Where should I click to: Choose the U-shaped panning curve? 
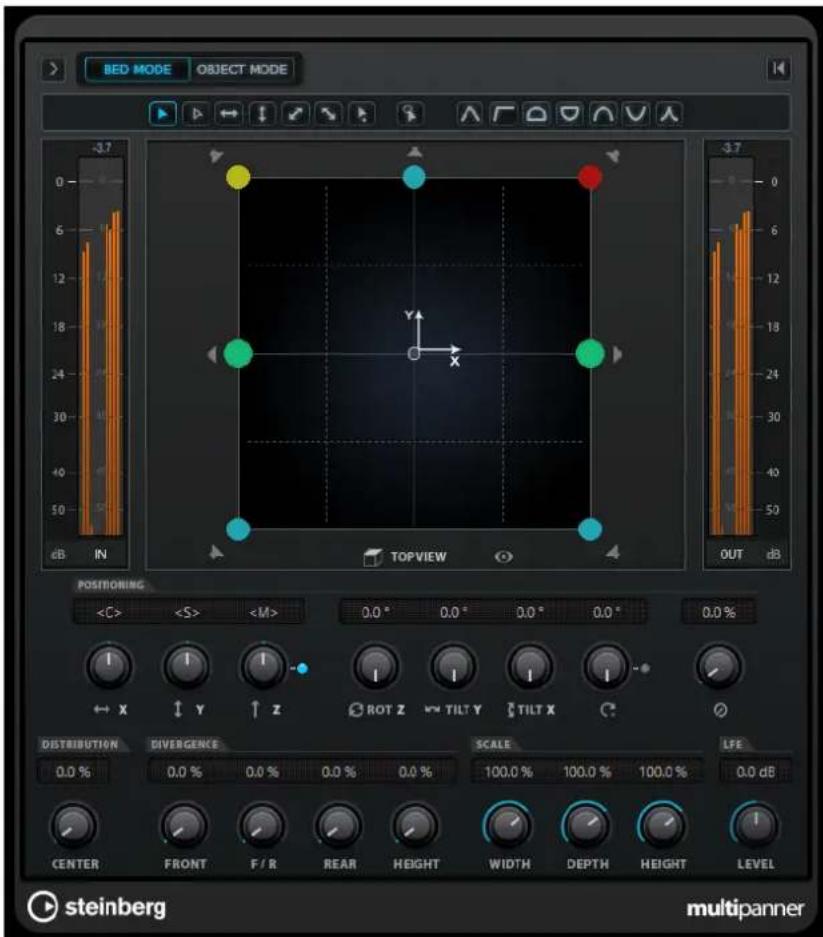[635, 114]
